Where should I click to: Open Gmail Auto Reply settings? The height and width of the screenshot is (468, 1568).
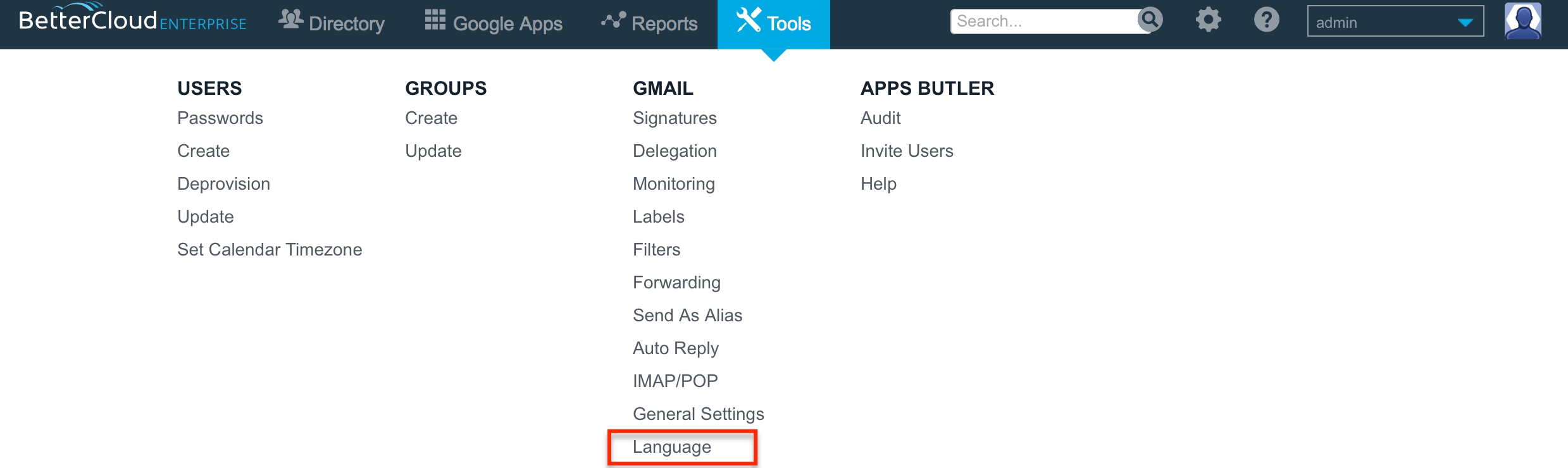676,348
